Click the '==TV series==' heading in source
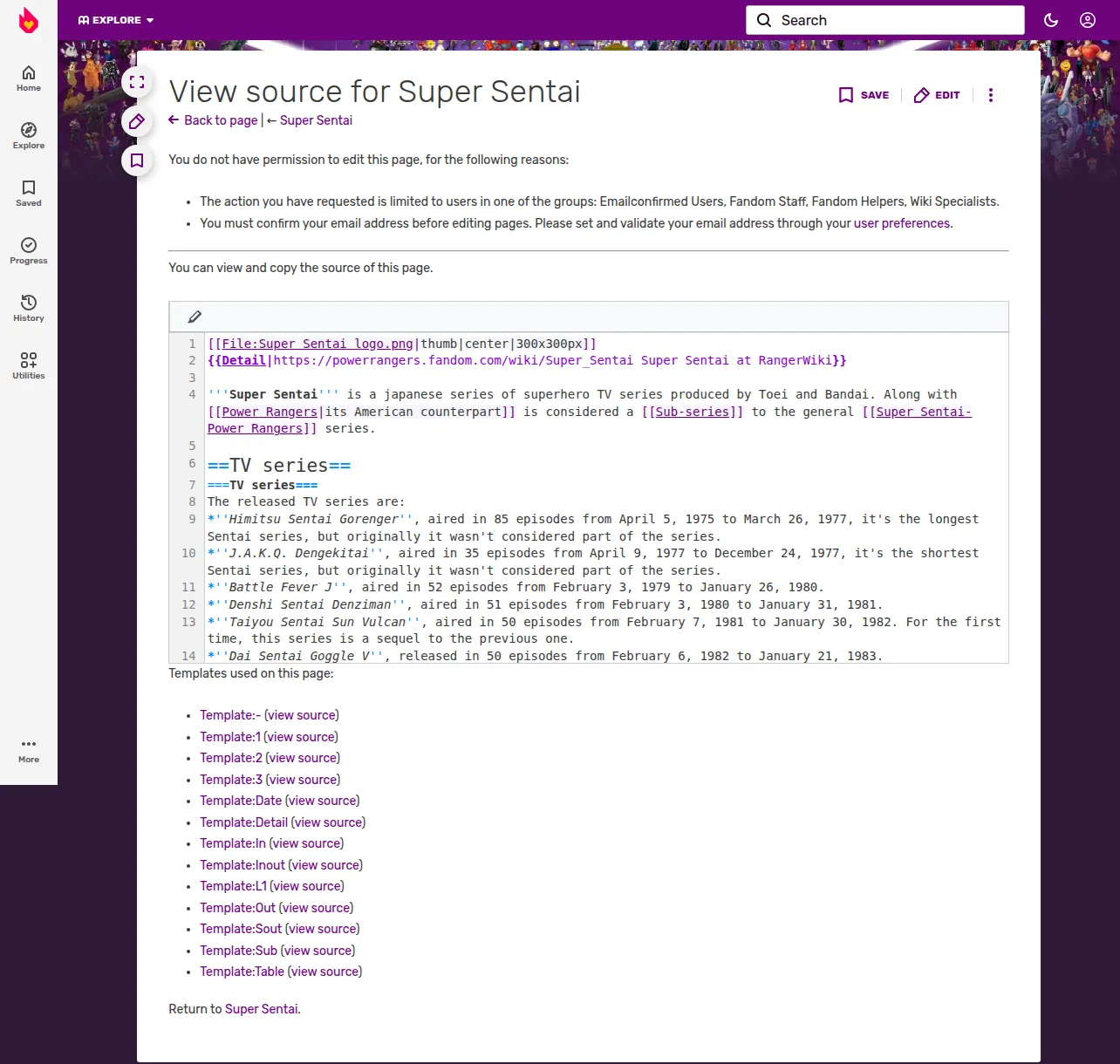The width and height of the screenshot is (1120, 1064). click(279, 466)
